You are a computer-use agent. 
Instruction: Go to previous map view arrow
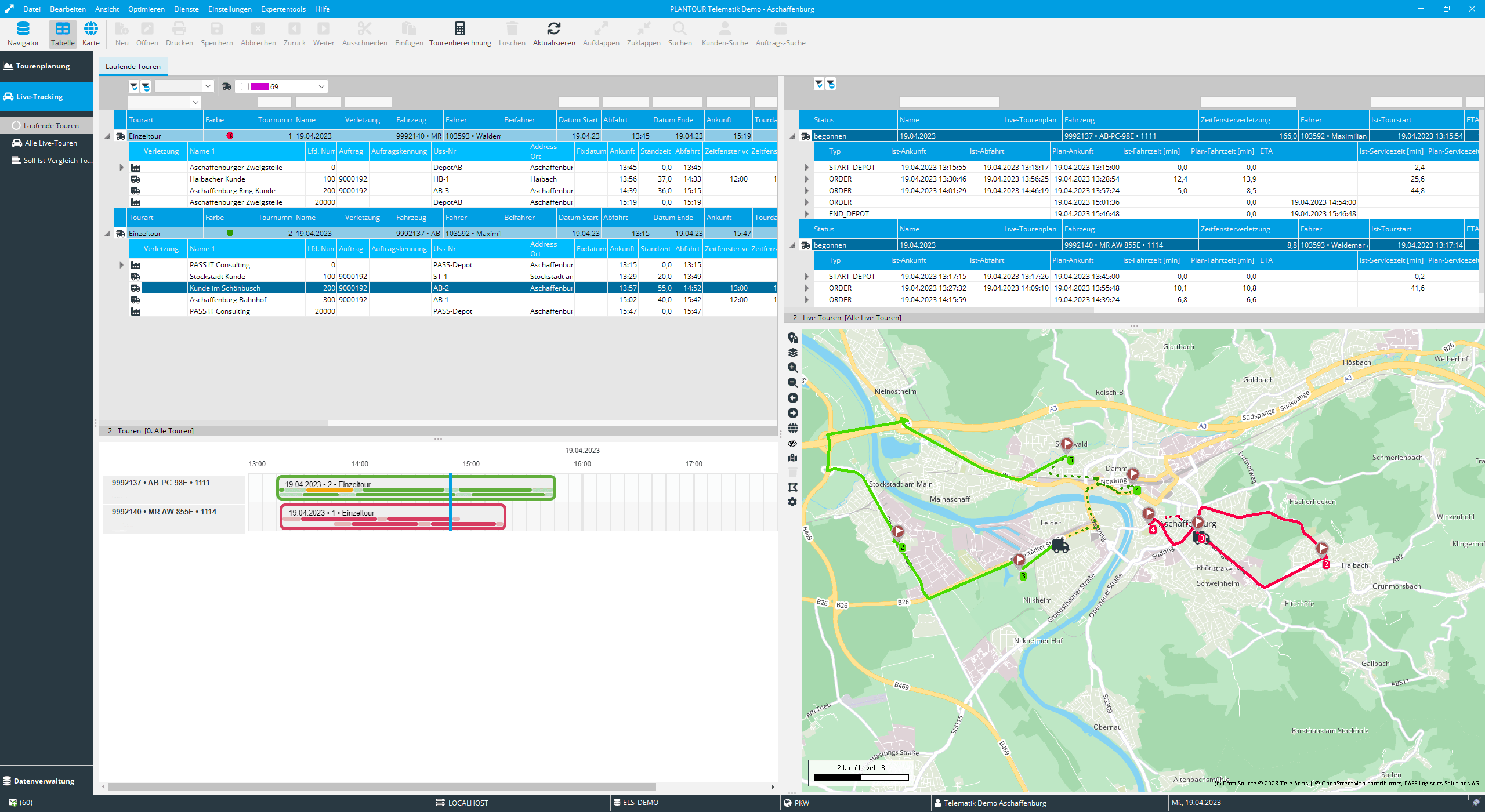pyautogui.click(x=793, y=398)
